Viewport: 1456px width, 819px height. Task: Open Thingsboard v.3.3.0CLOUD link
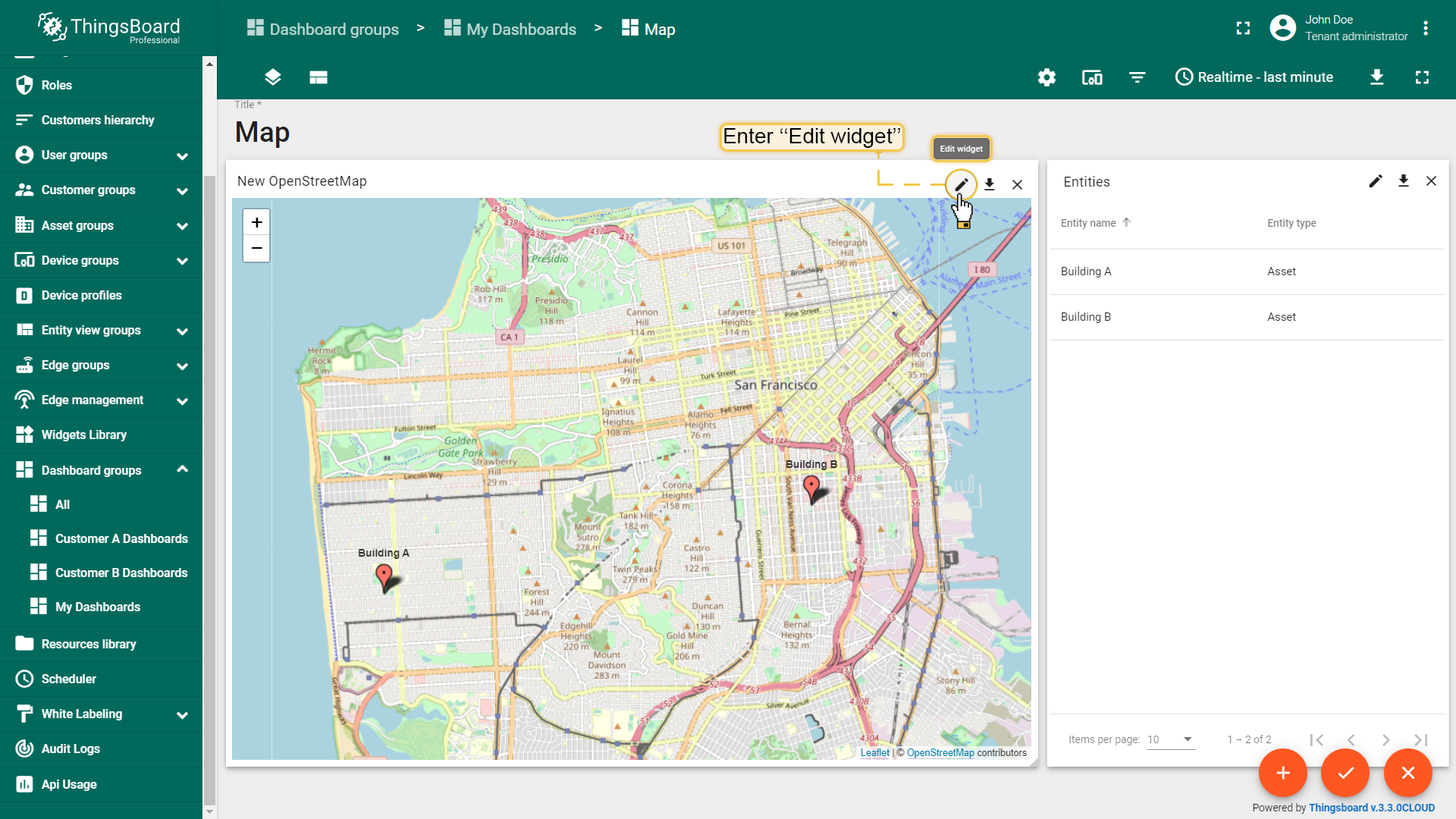(x=1371, y=808)
